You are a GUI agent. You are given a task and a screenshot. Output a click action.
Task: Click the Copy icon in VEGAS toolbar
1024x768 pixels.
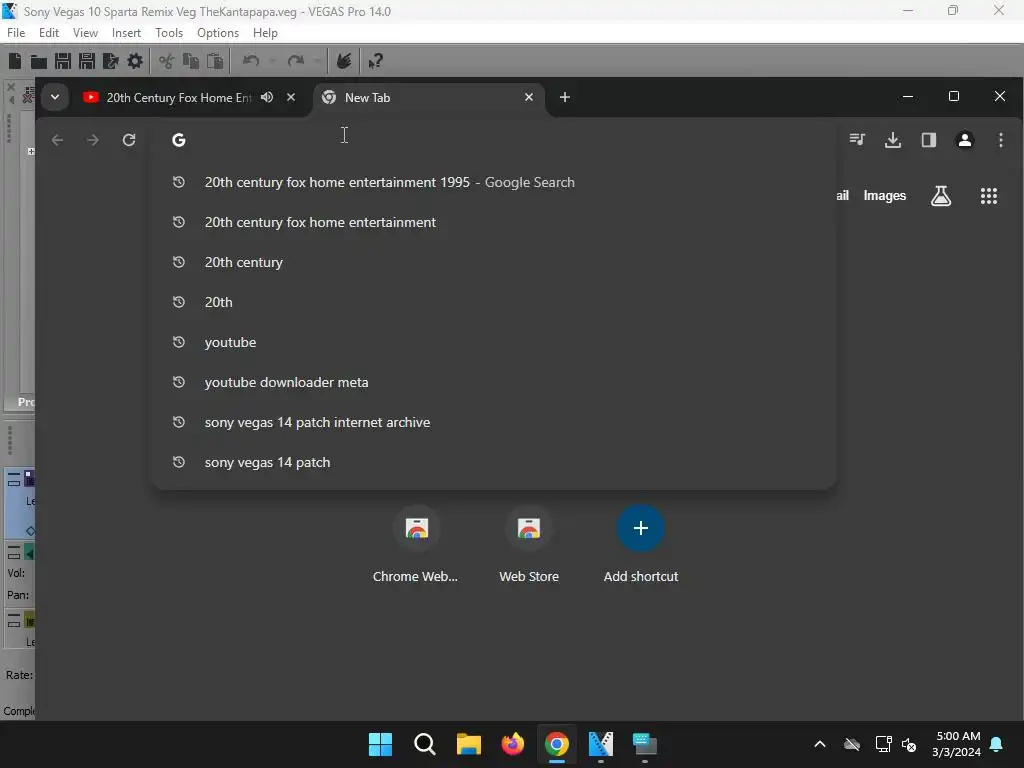coord(190,61)
